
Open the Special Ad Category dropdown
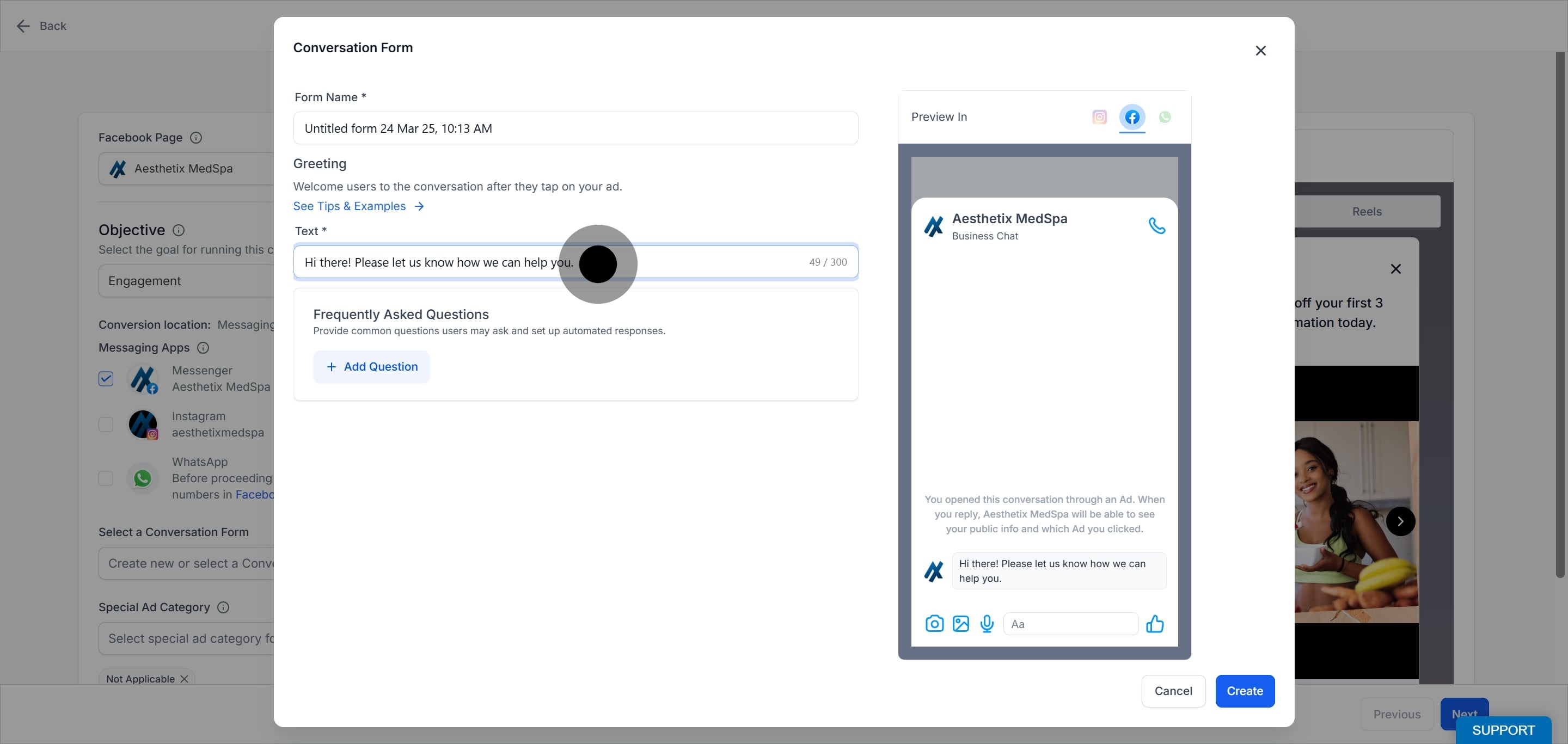[x=186, y=638]
